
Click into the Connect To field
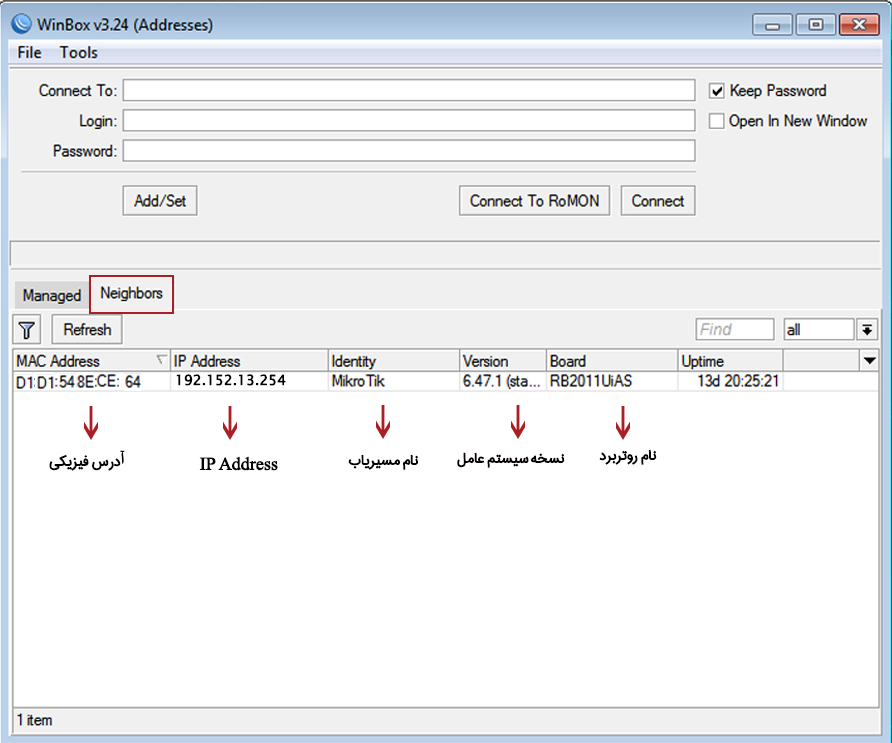click(x=408, y=91)
